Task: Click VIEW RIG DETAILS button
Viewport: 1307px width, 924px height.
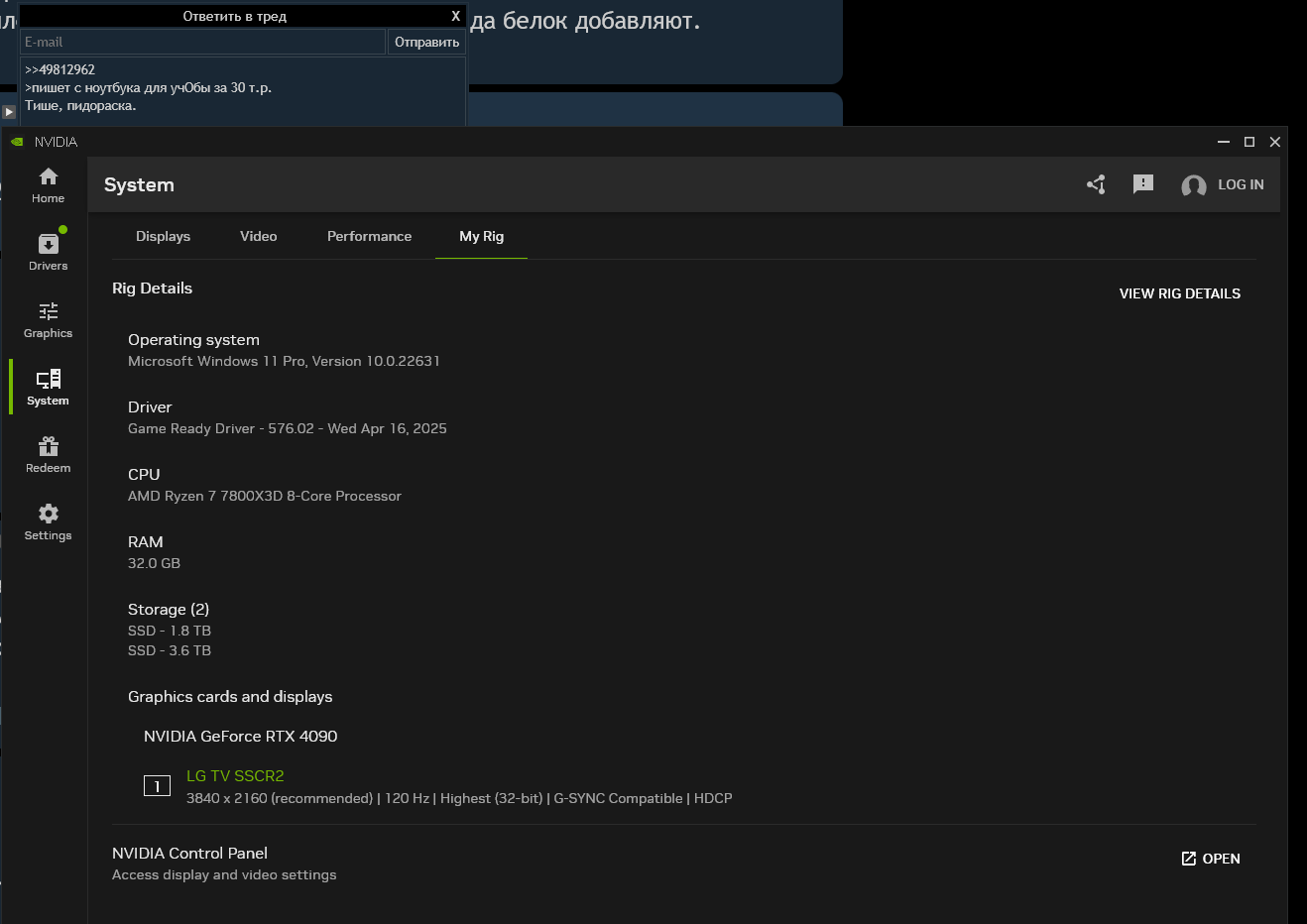Action: coord(1180,293)
